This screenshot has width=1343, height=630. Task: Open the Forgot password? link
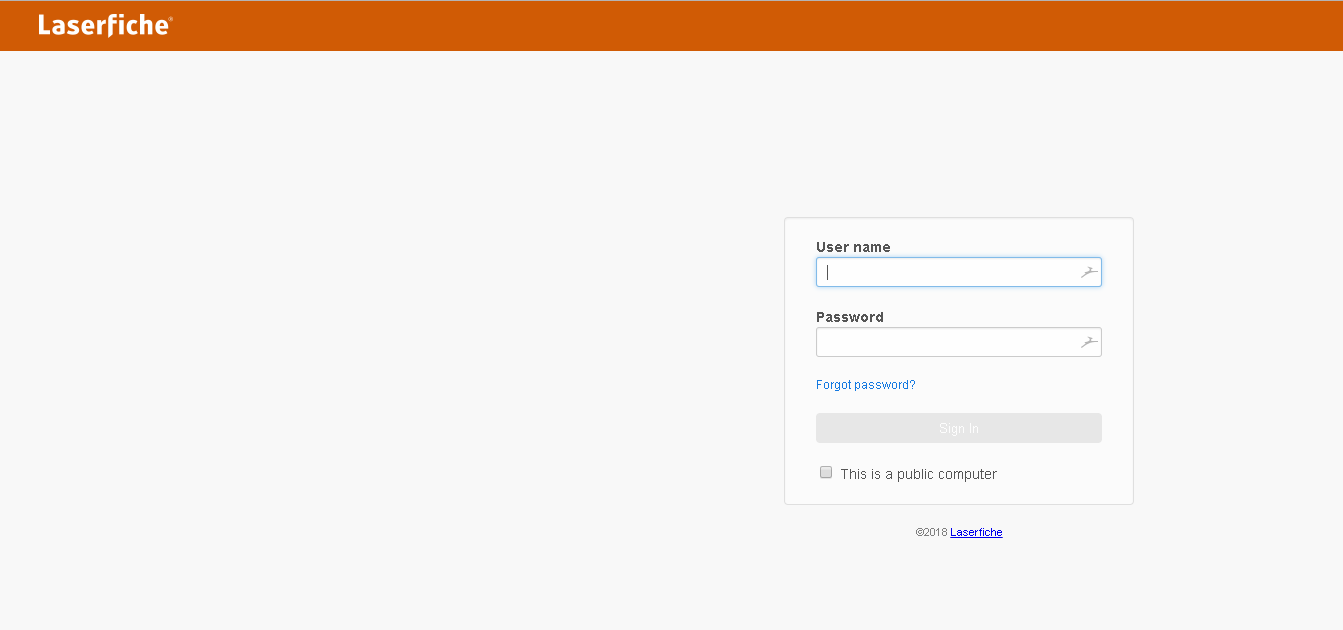(865, 385)
